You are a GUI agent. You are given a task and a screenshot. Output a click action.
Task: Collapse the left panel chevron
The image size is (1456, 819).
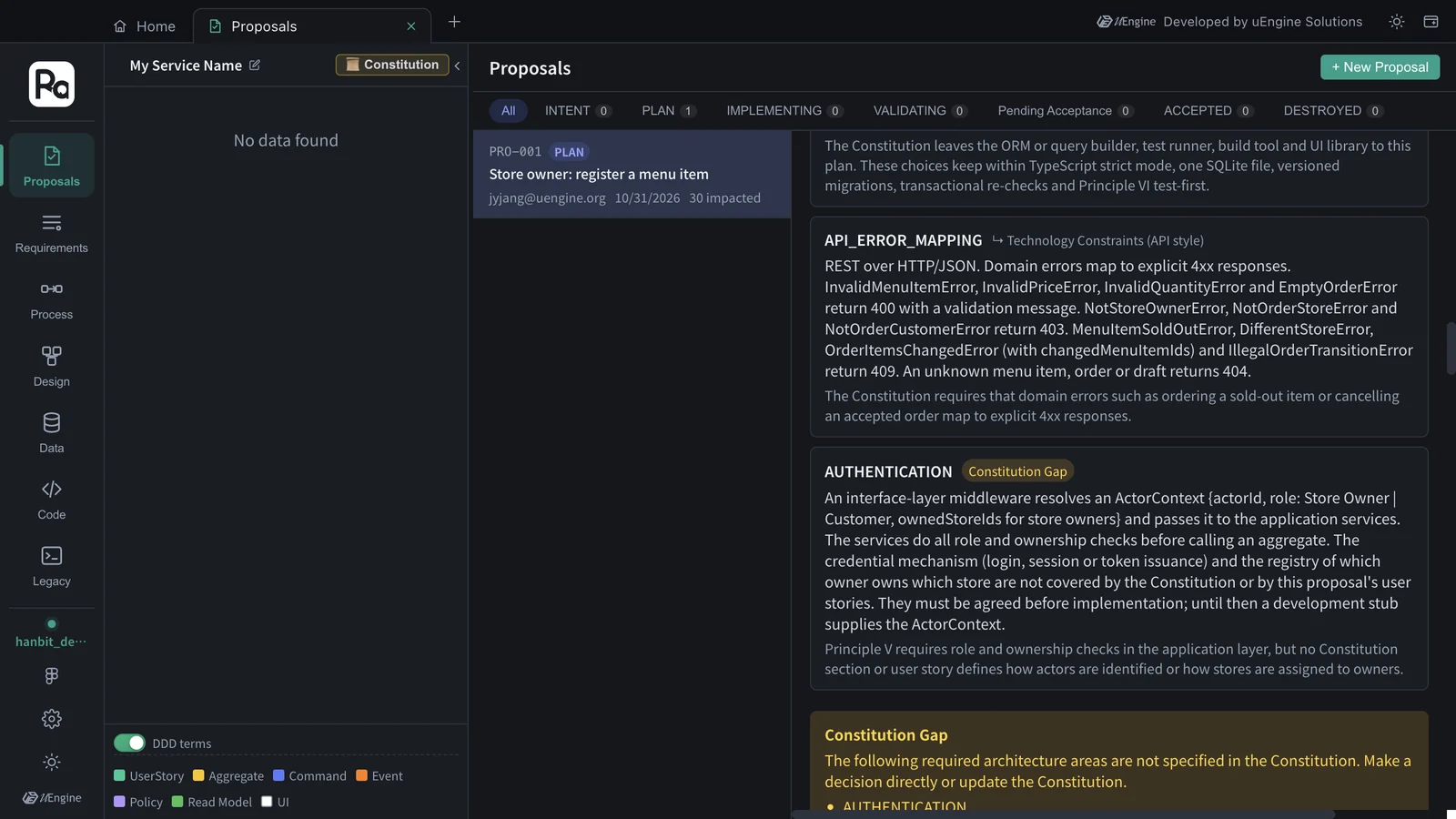457,66
